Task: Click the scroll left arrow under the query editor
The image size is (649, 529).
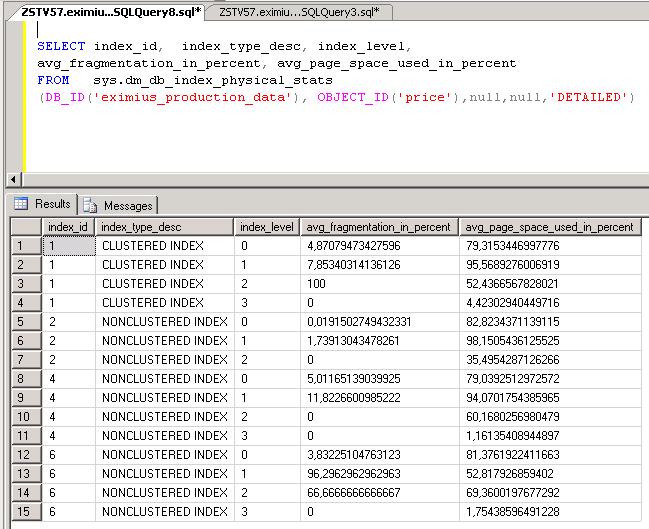Action: [x=12, y=177]
